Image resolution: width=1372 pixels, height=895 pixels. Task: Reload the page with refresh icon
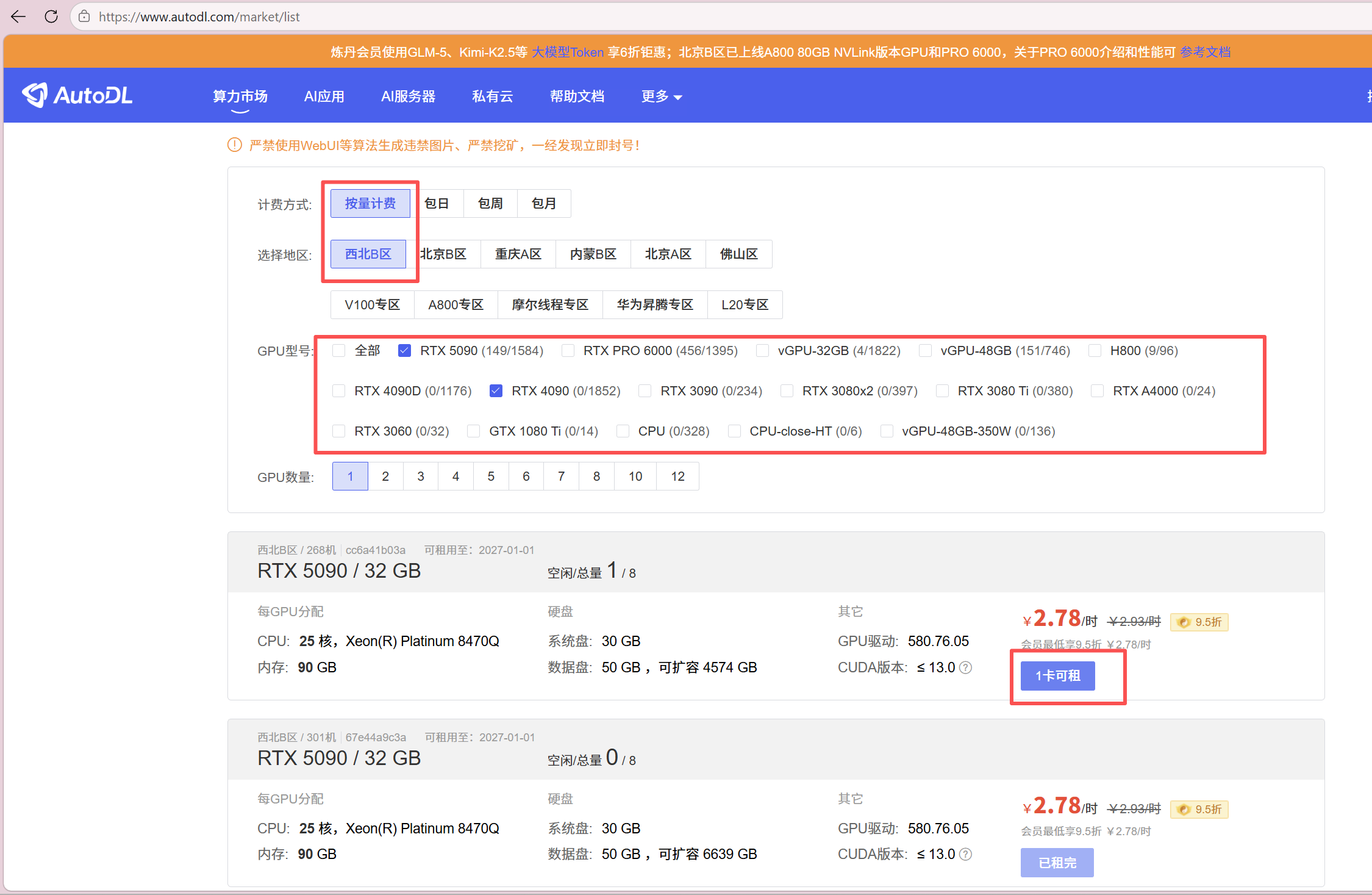pyautogui.click(x=51, y=16)
